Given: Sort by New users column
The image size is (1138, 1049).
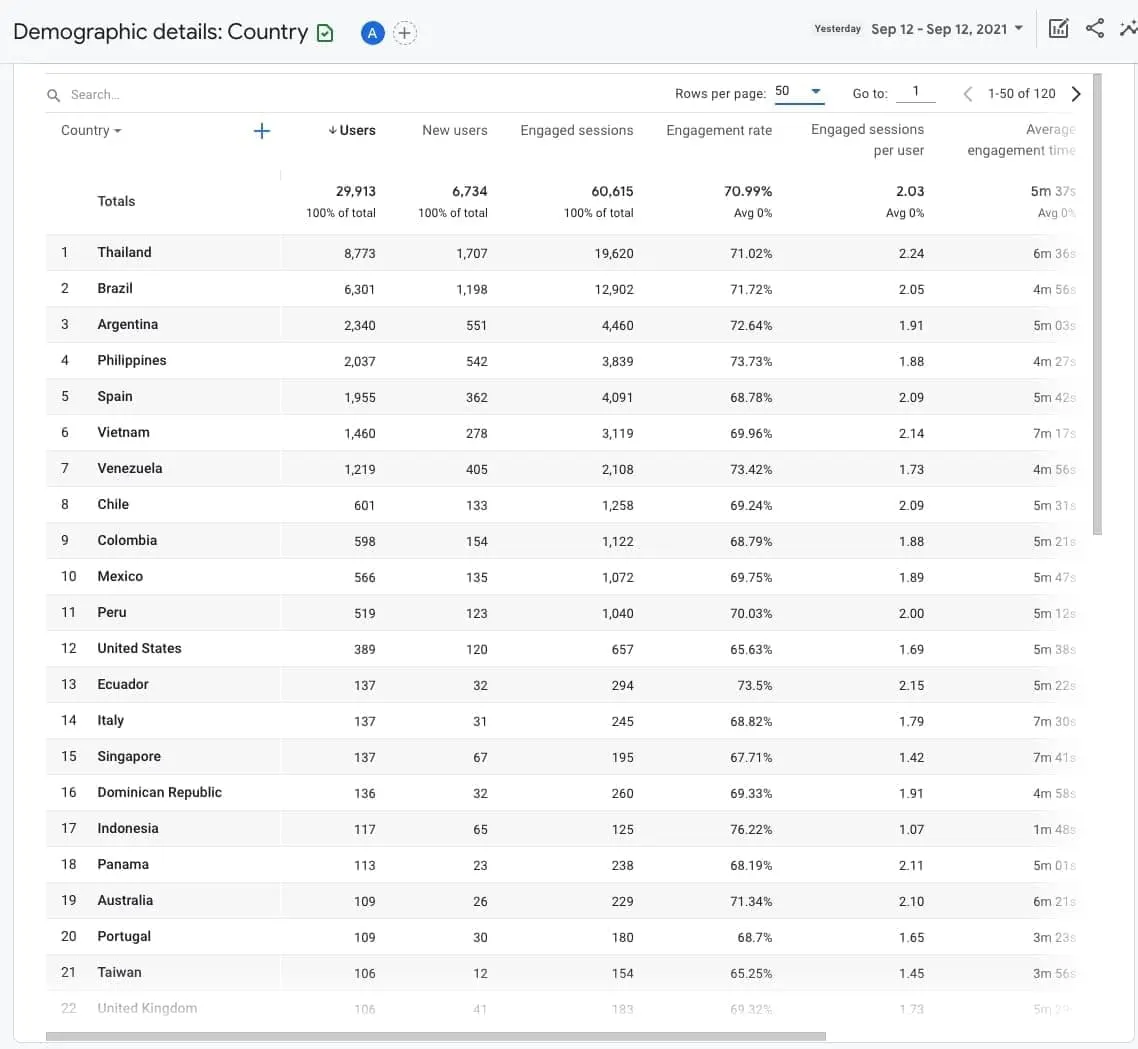Looking at the screenshot, I should click(454, 131).
